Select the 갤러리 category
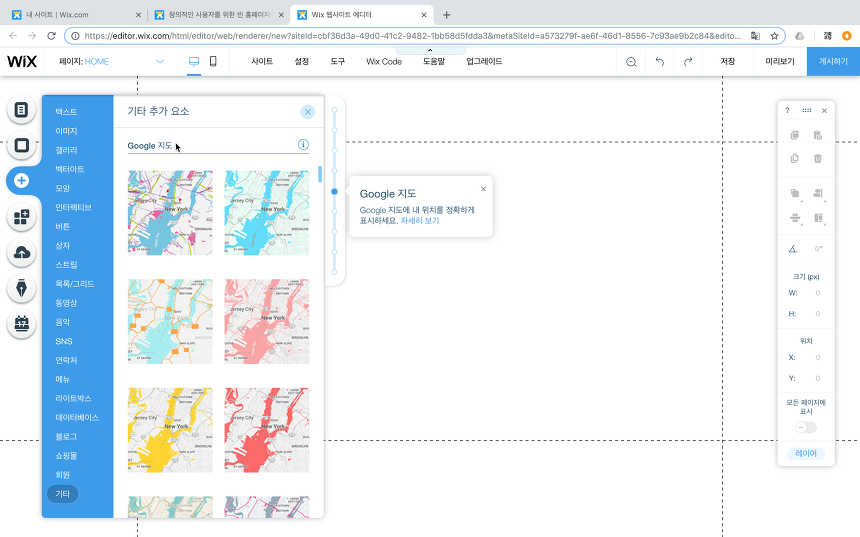The height and width of the screenshot is (537, 860). (x=66, y=150)
